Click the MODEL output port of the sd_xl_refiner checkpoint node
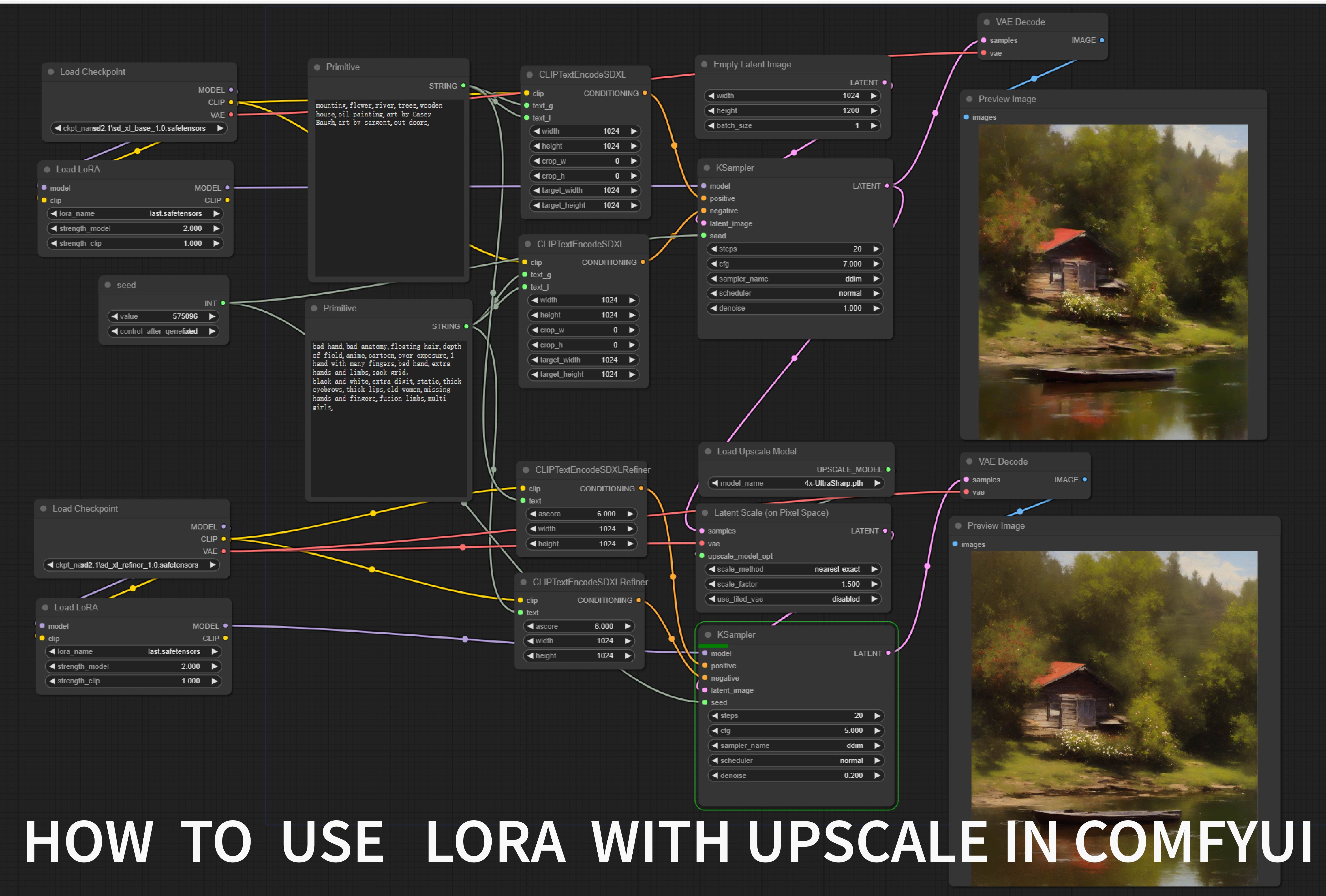1326x896 pixels. [224, 527]
